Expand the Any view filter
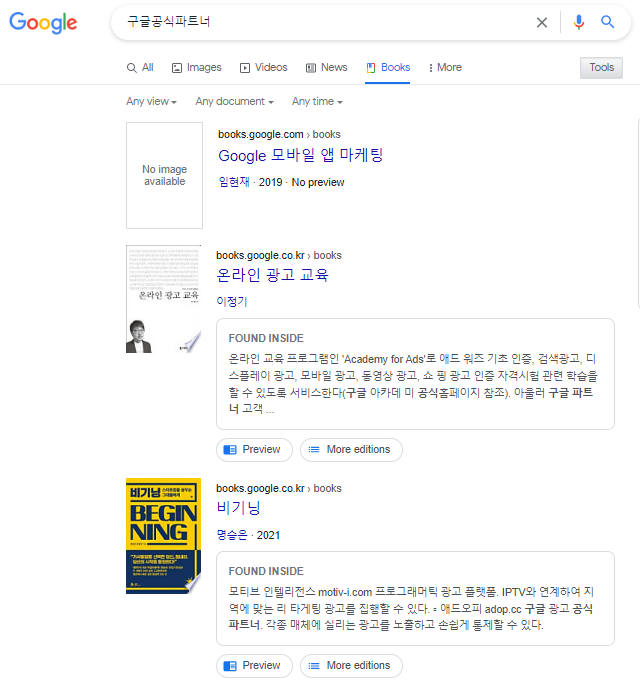Viewport: 640px width, 687px height. 151,102
